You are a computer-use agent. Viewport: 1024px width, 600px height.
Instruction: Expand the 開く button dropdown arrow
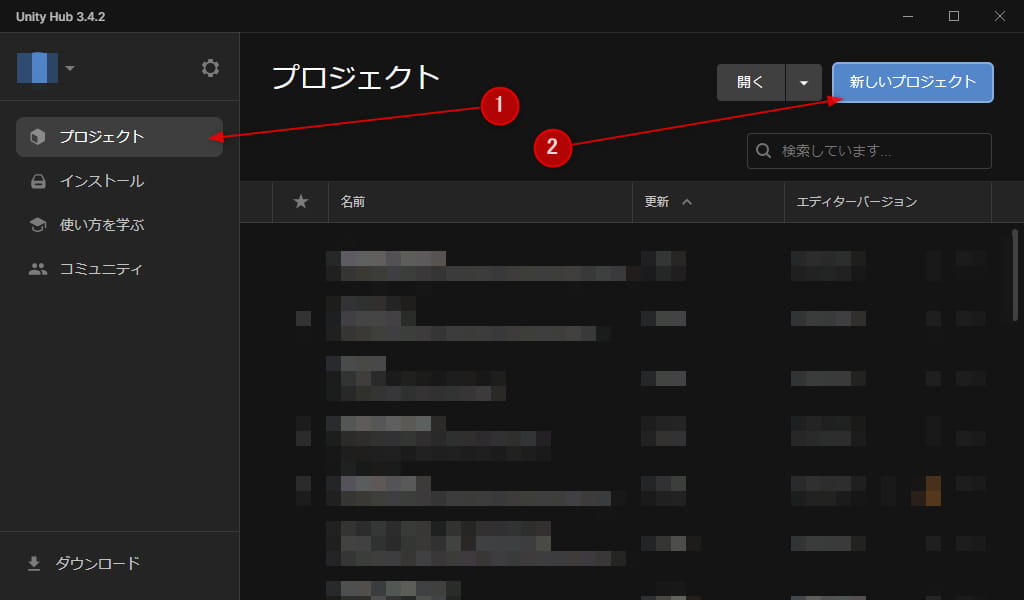point(804,83)
